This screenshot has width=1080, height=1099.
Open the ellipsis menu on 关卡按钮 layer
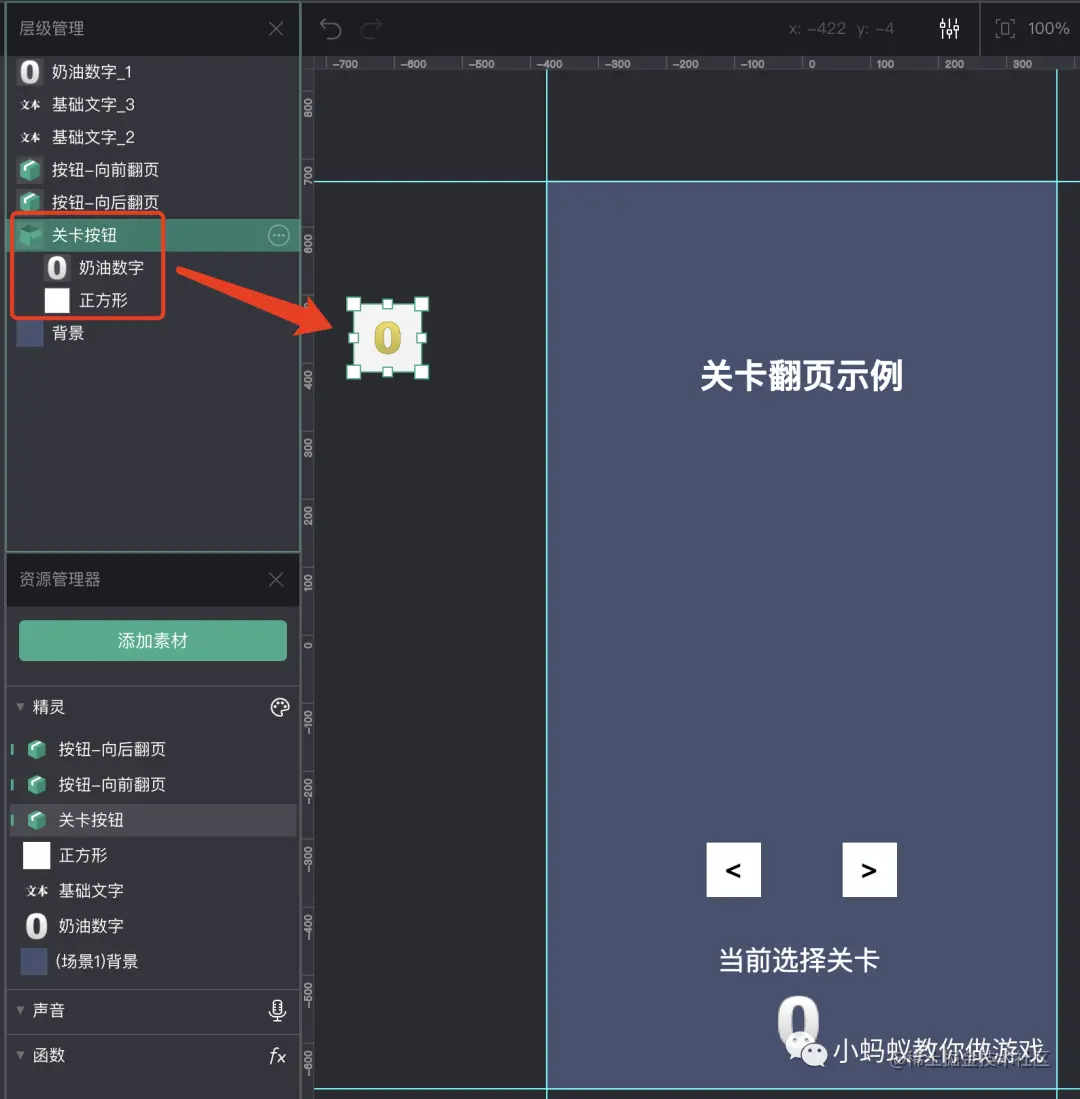pos(278,235)
